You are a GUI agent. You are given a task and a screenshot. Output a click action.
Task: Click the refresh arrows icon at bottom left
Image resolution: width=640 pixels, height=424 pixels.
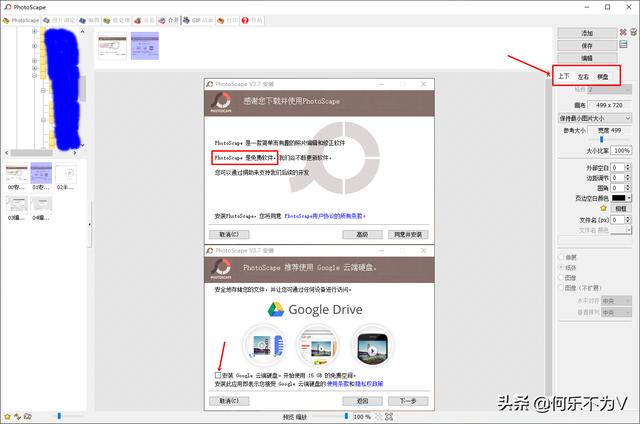click(18, 417)
